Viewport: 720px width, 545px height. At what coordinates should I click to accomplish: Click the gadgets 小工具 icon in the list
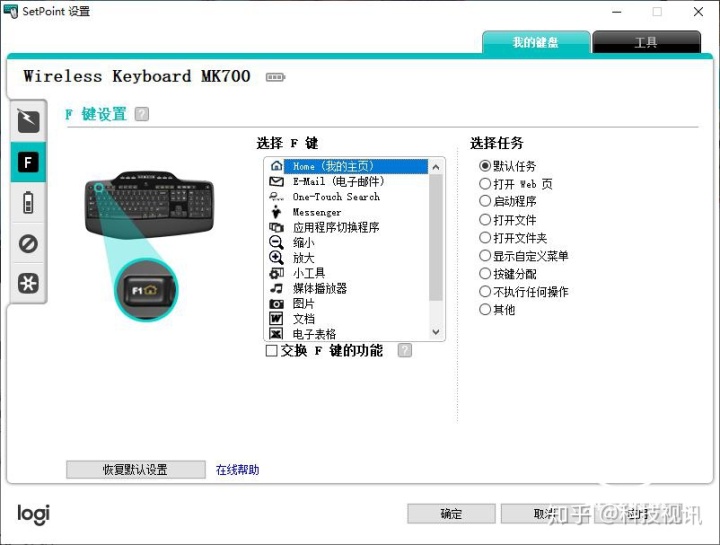pos(276,273)
